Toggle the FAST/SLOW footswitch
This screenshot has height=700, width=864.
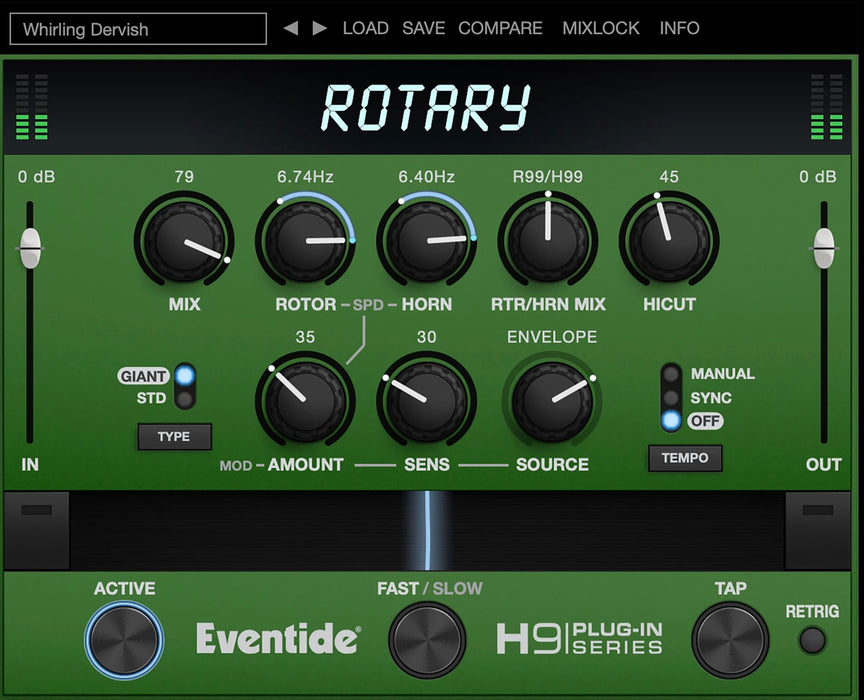click(x=427, y=640)
